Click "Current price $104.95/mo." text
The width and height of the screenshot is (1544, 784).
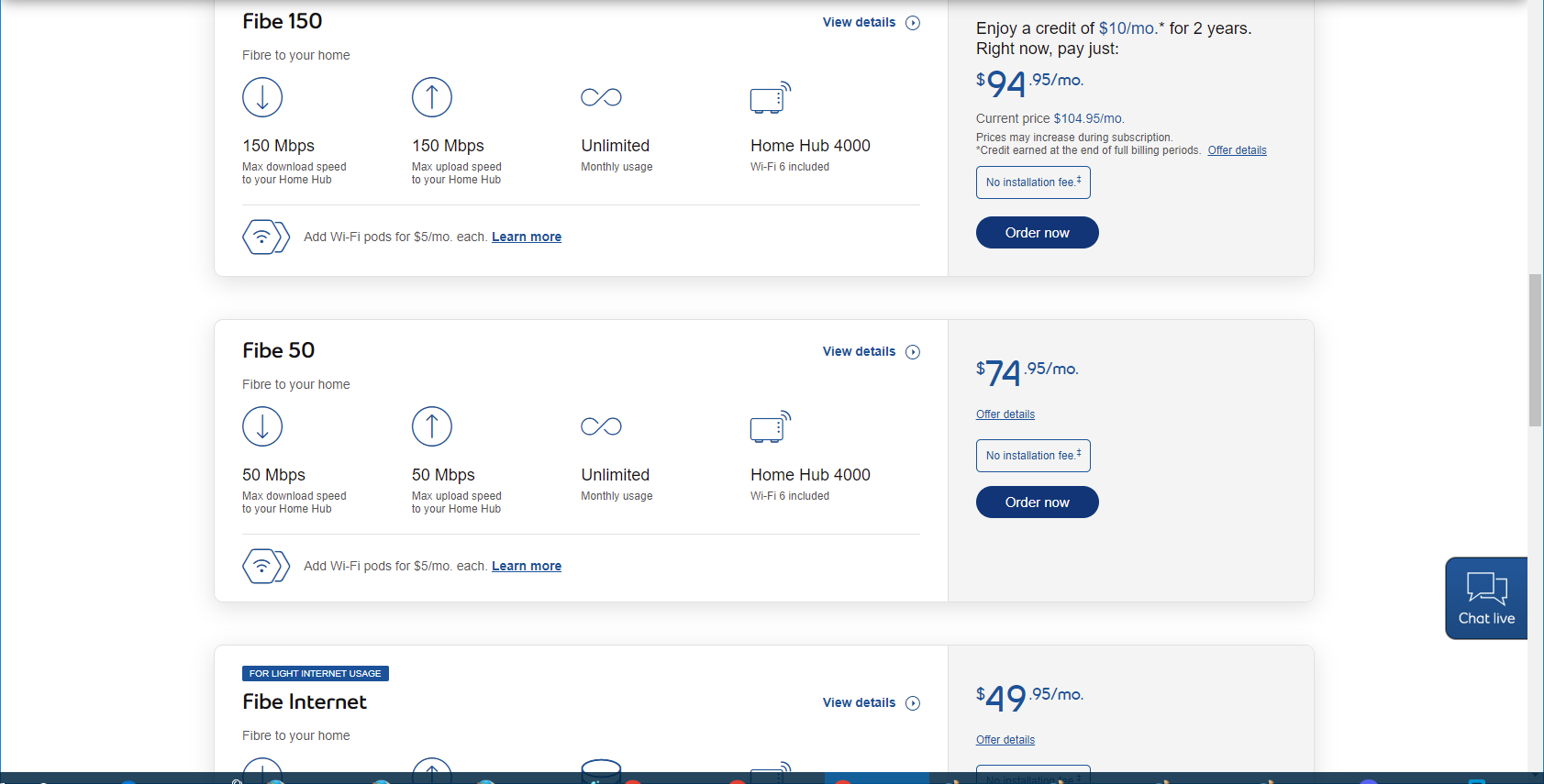[x=1050, y=118]
